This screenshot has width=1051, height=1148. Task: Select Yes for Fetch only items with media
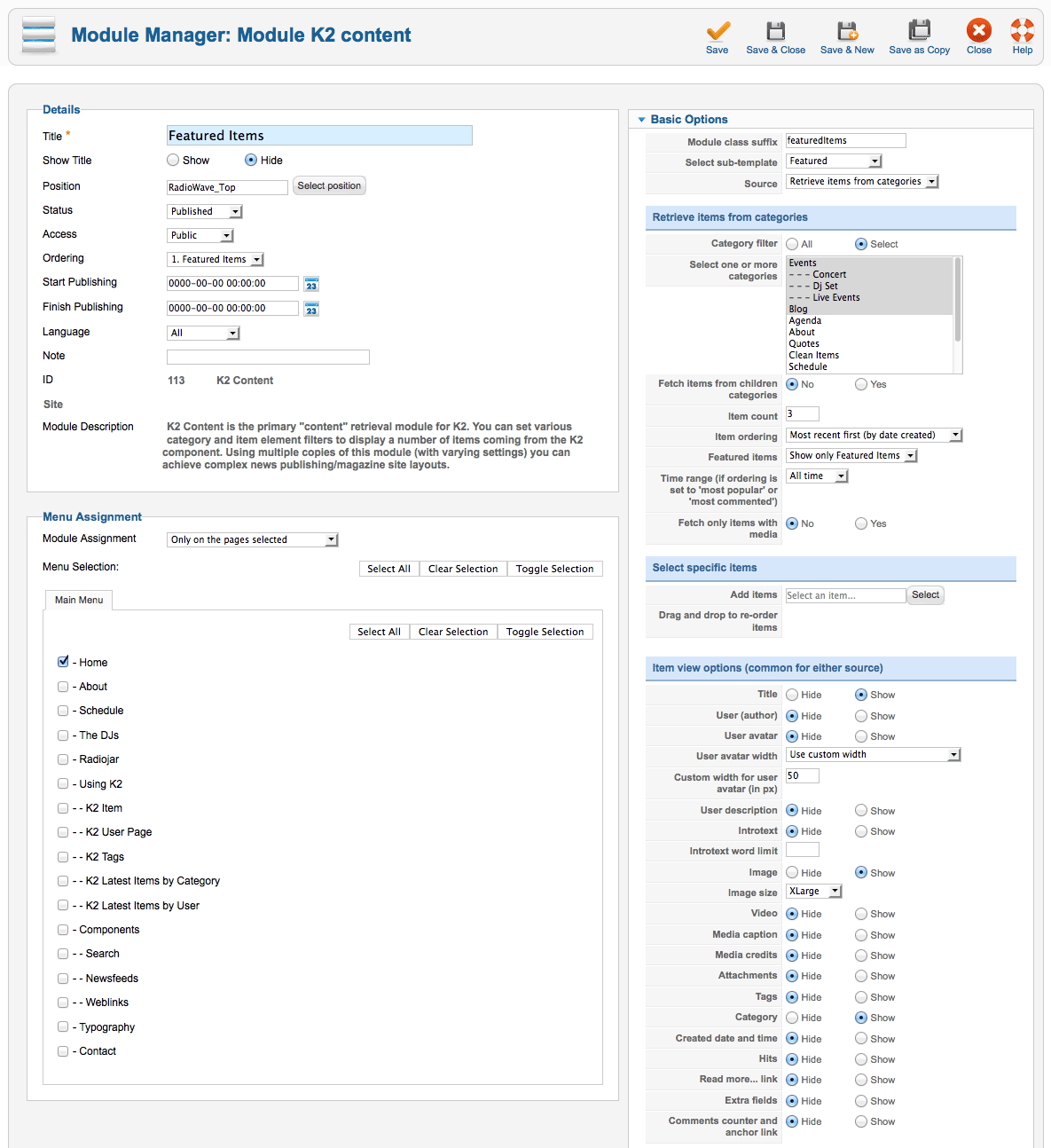coord(861,523)
